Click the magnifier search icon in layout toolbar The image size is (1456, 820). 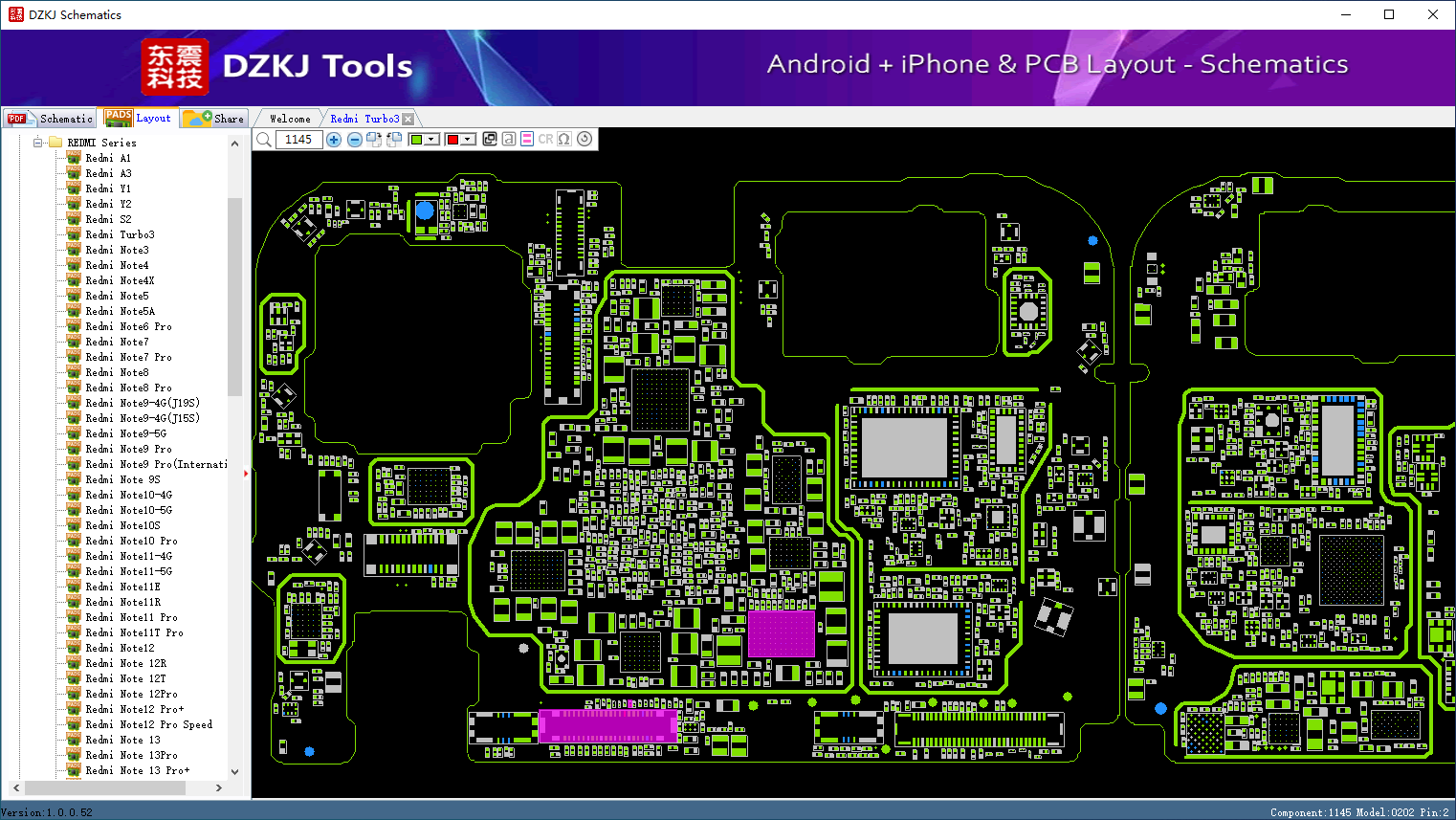[264, 140]
